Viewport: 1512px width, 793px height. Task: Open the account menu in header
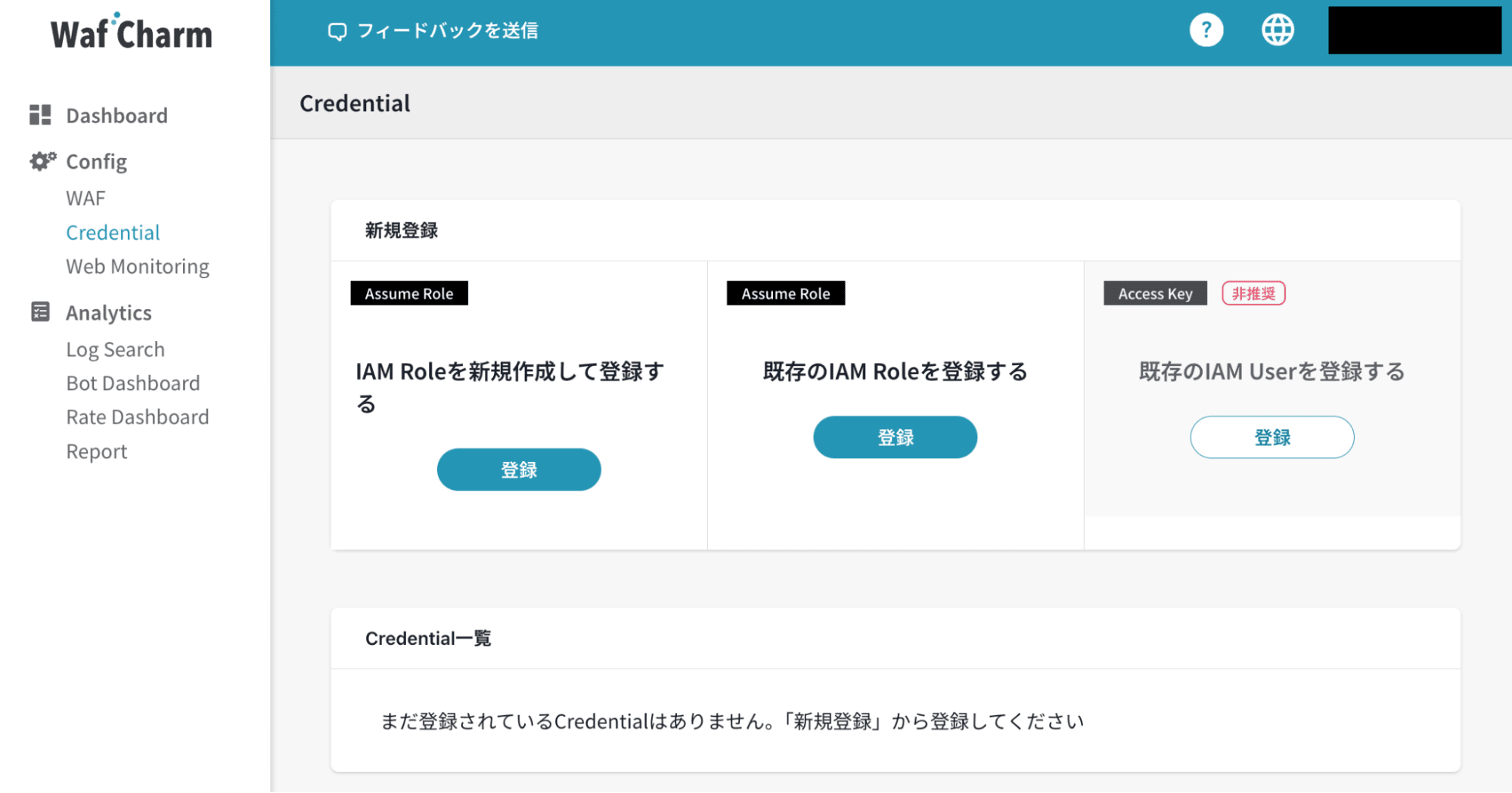(1414, 31)
